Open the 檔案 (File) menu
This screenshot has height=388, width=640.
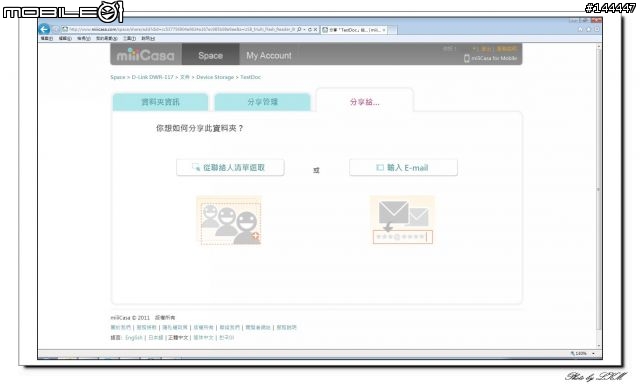[x=47, y=38]
